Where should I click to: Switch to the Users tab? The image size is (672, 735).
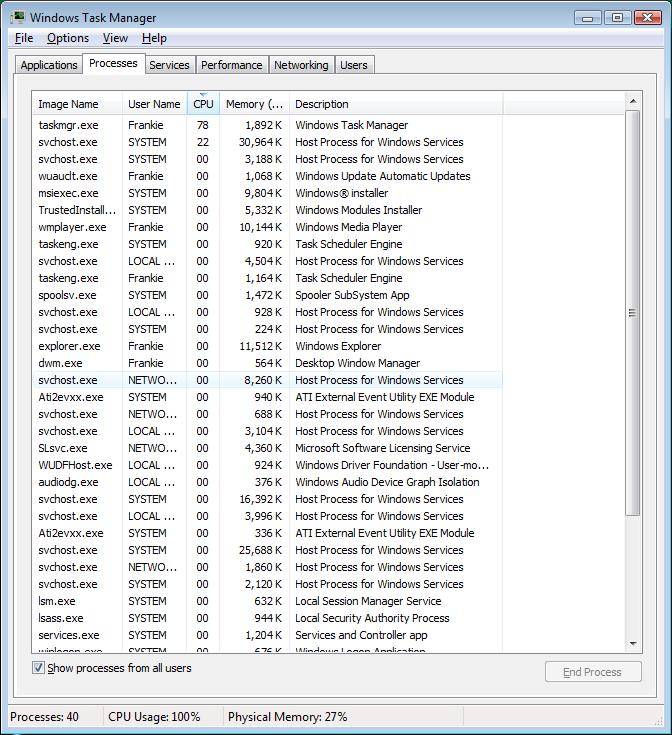tap(354, 65)
